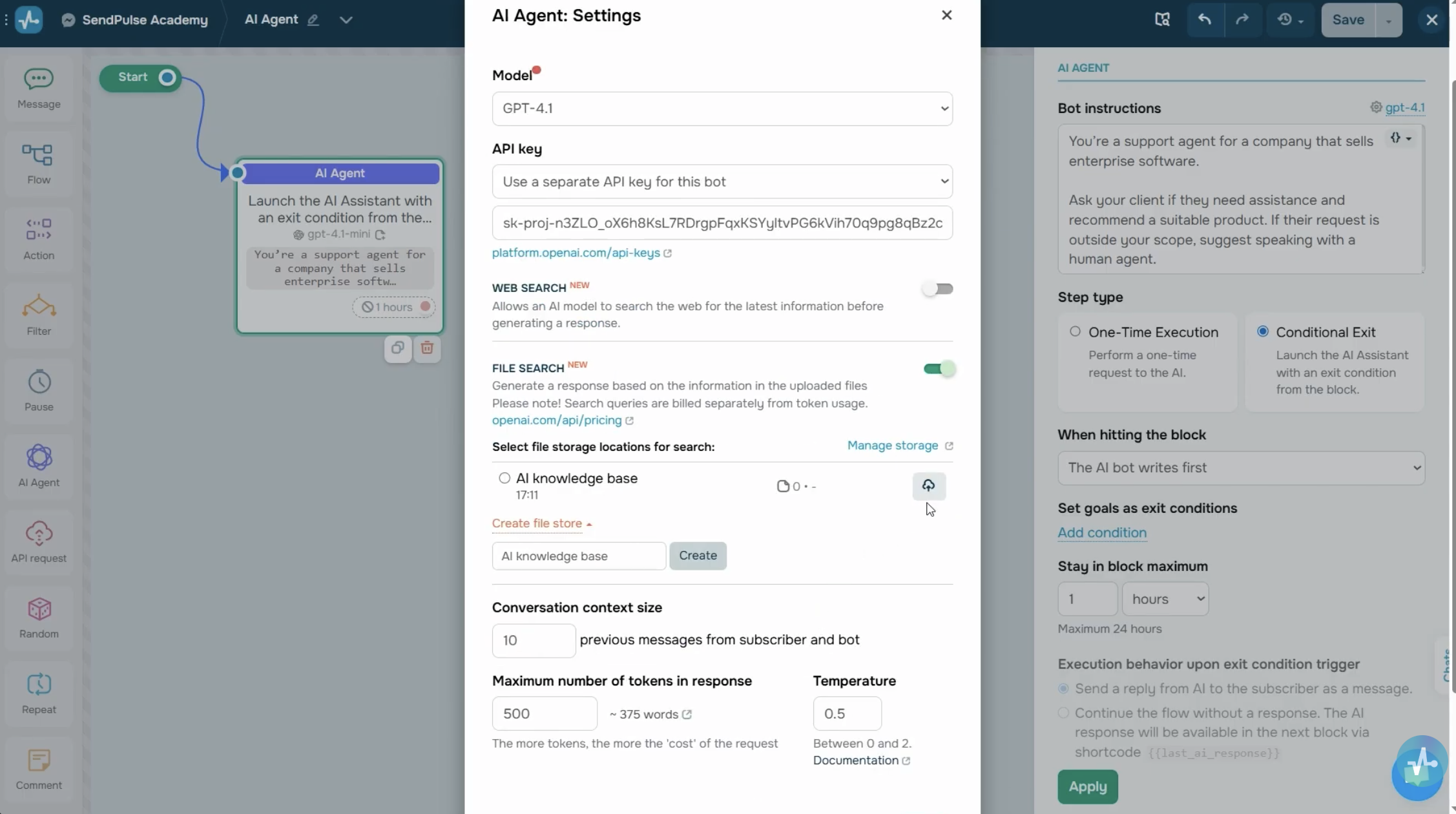The height and width of the screenshot is (814, 1456).
Task: Select the AI Agent block header on canvas
Action: (x=340, y=173)
